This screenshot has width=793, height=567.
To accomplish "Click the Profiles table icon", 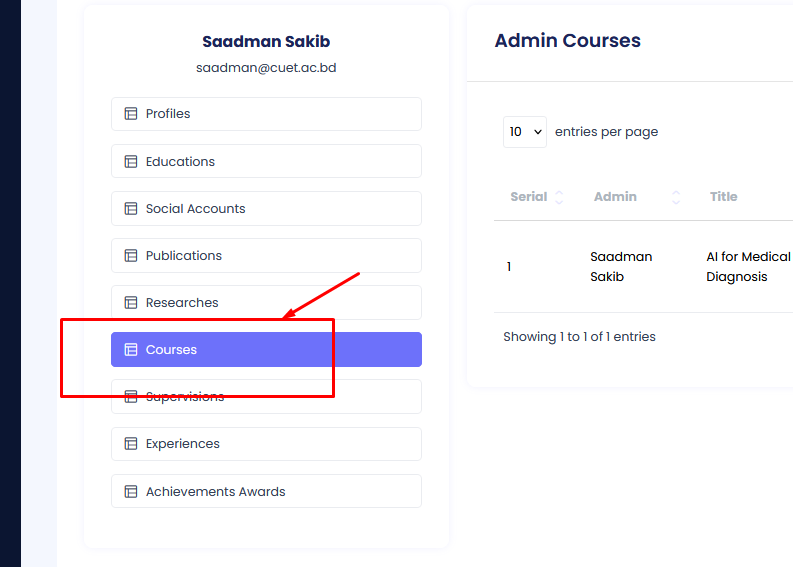I will tap(130, 114).
